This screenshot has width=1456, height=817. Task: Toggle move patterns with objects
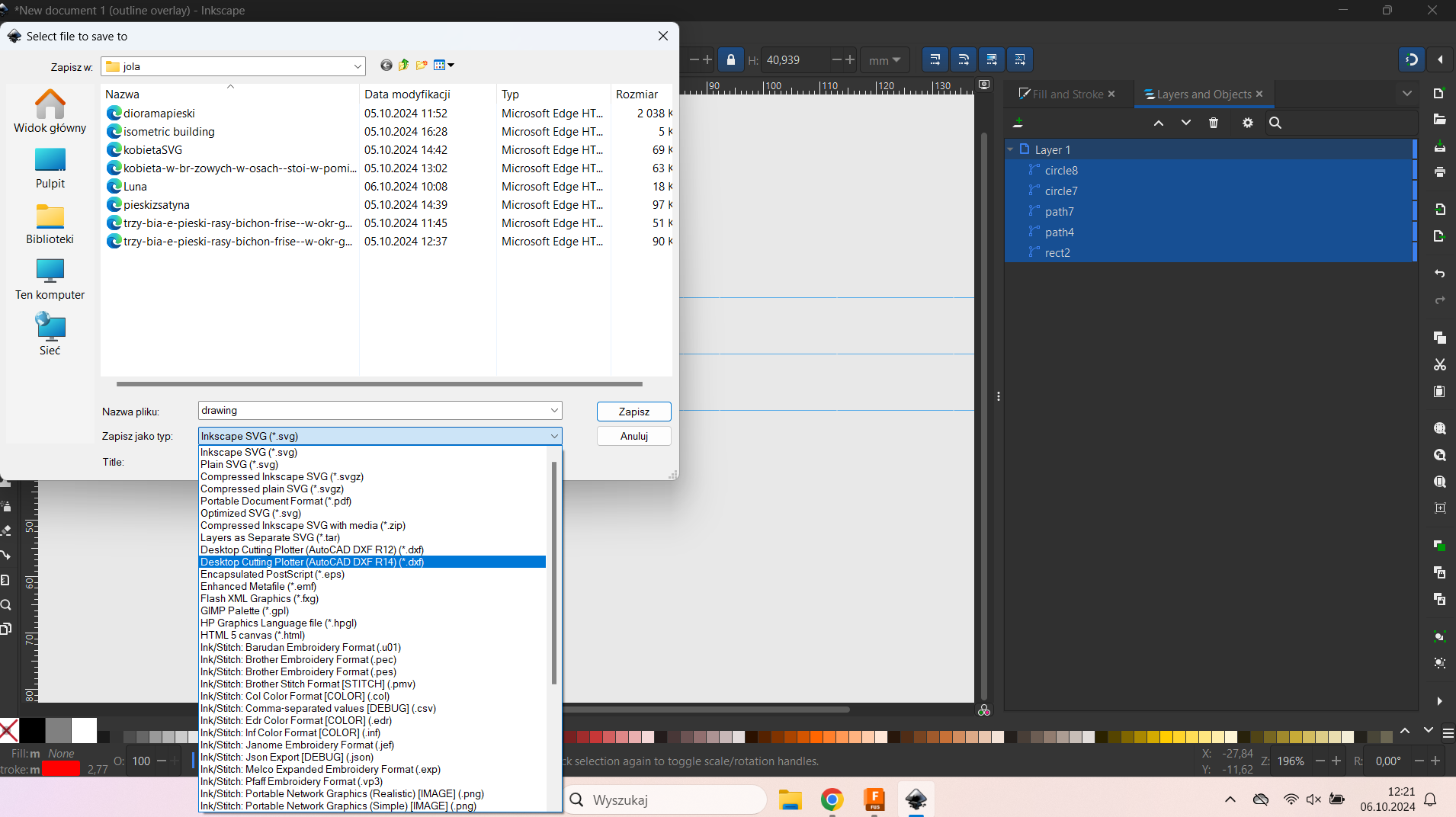(x=1020, y=59)
